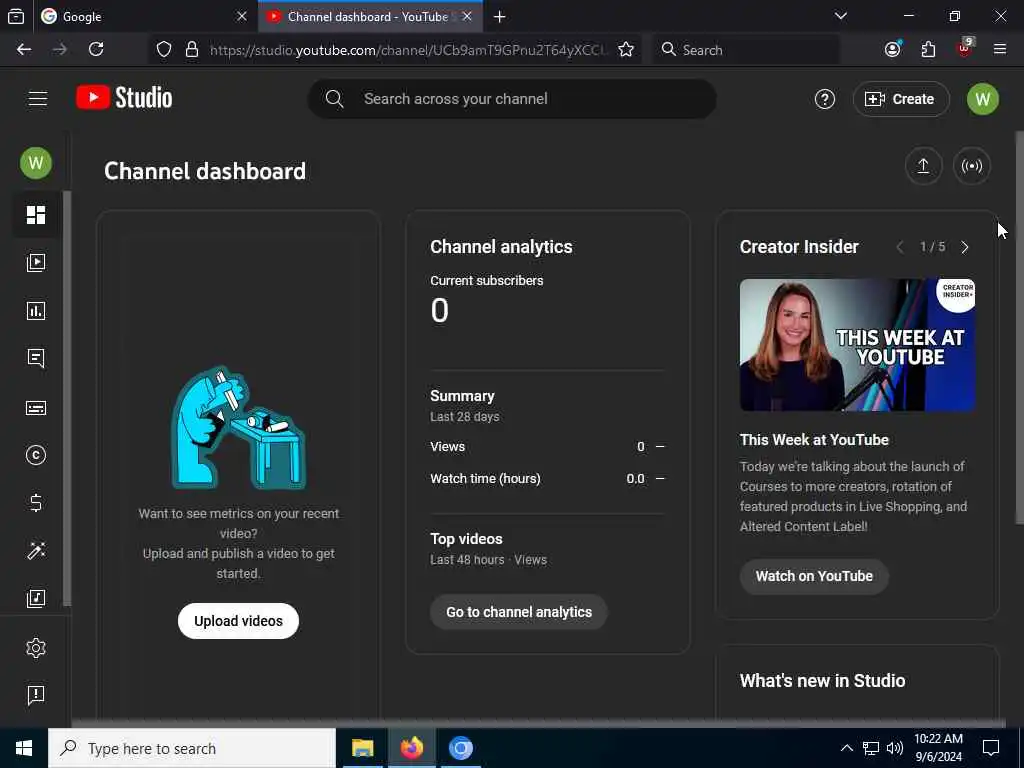Image resolution: width=1024 pixels, height=768 pixels.
Task: Click the site lock icon in the address bar
Action: tap(192, 50)
